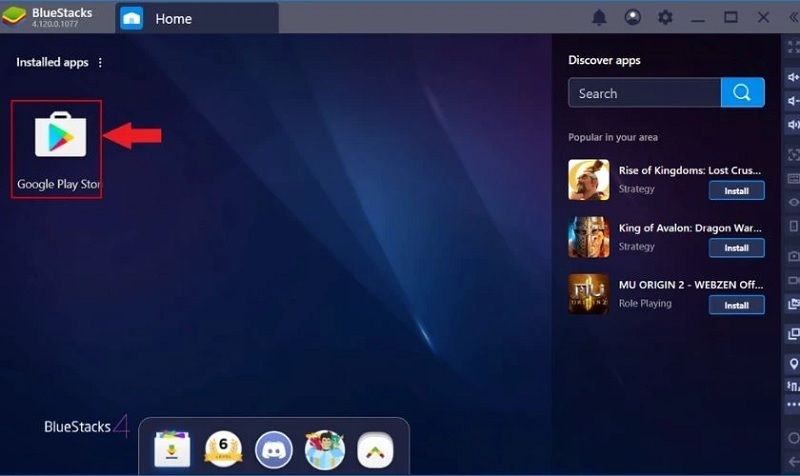Open King of Avalon game thumbnail
The height and width of the screenshot is (476, 800).
coord(589,237)
